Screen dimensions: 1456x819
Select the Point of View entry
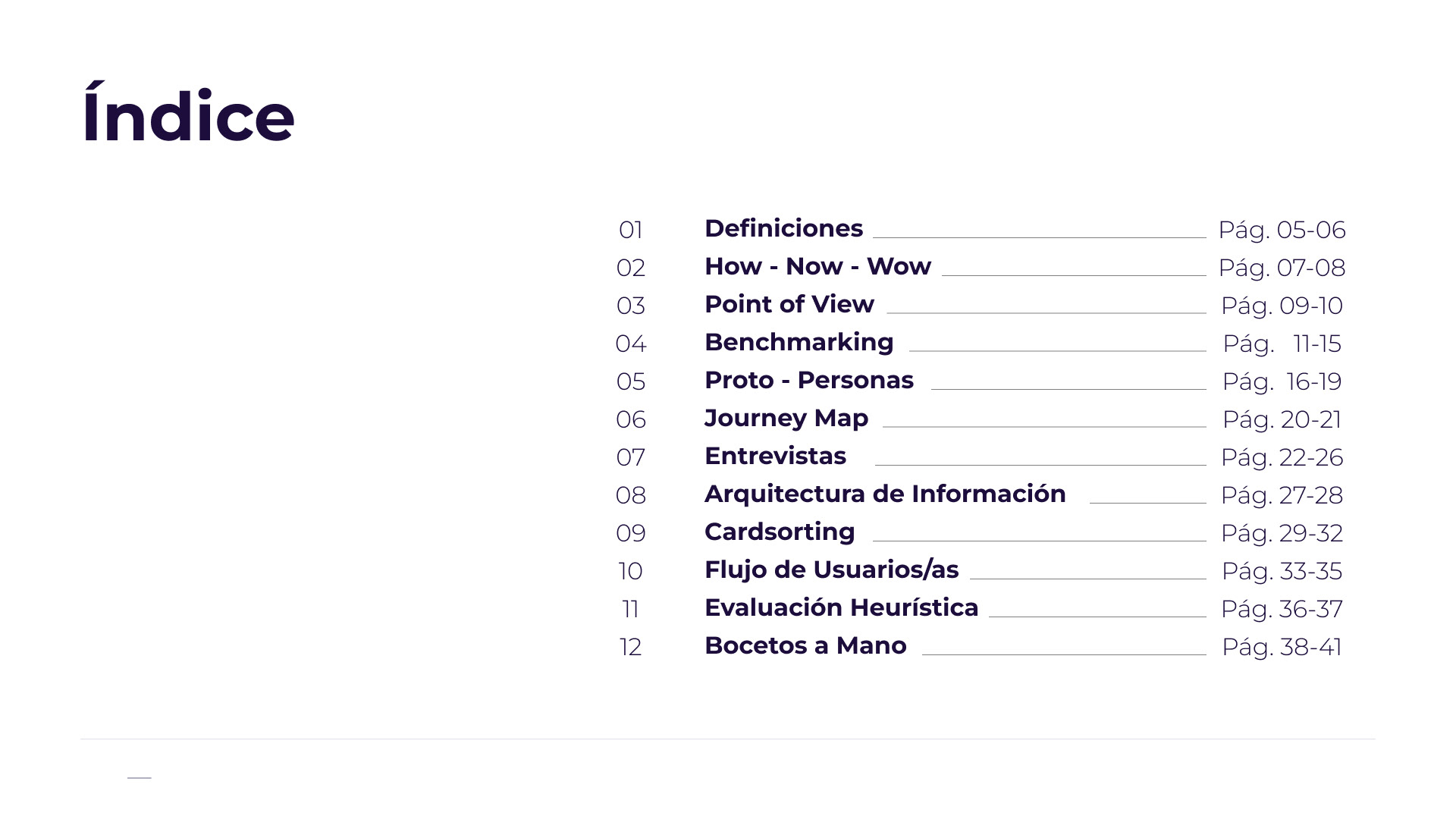click(789, 304)
